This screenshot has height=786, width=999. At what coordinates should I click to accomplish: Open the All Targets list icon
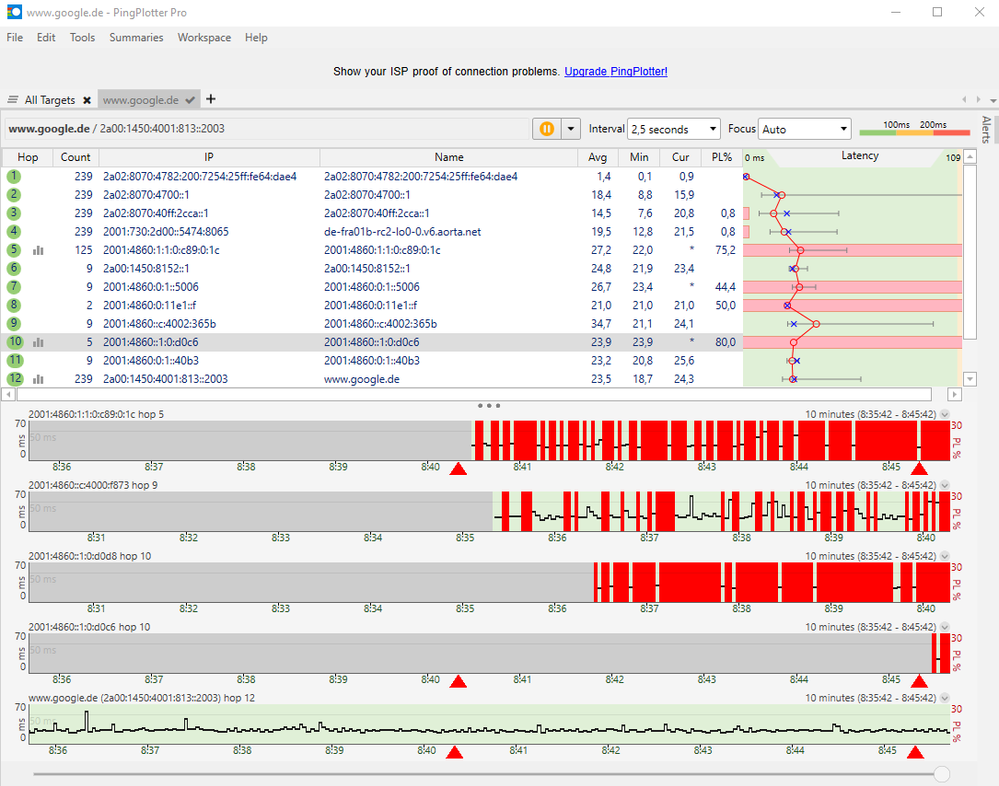tap(12, 100)
